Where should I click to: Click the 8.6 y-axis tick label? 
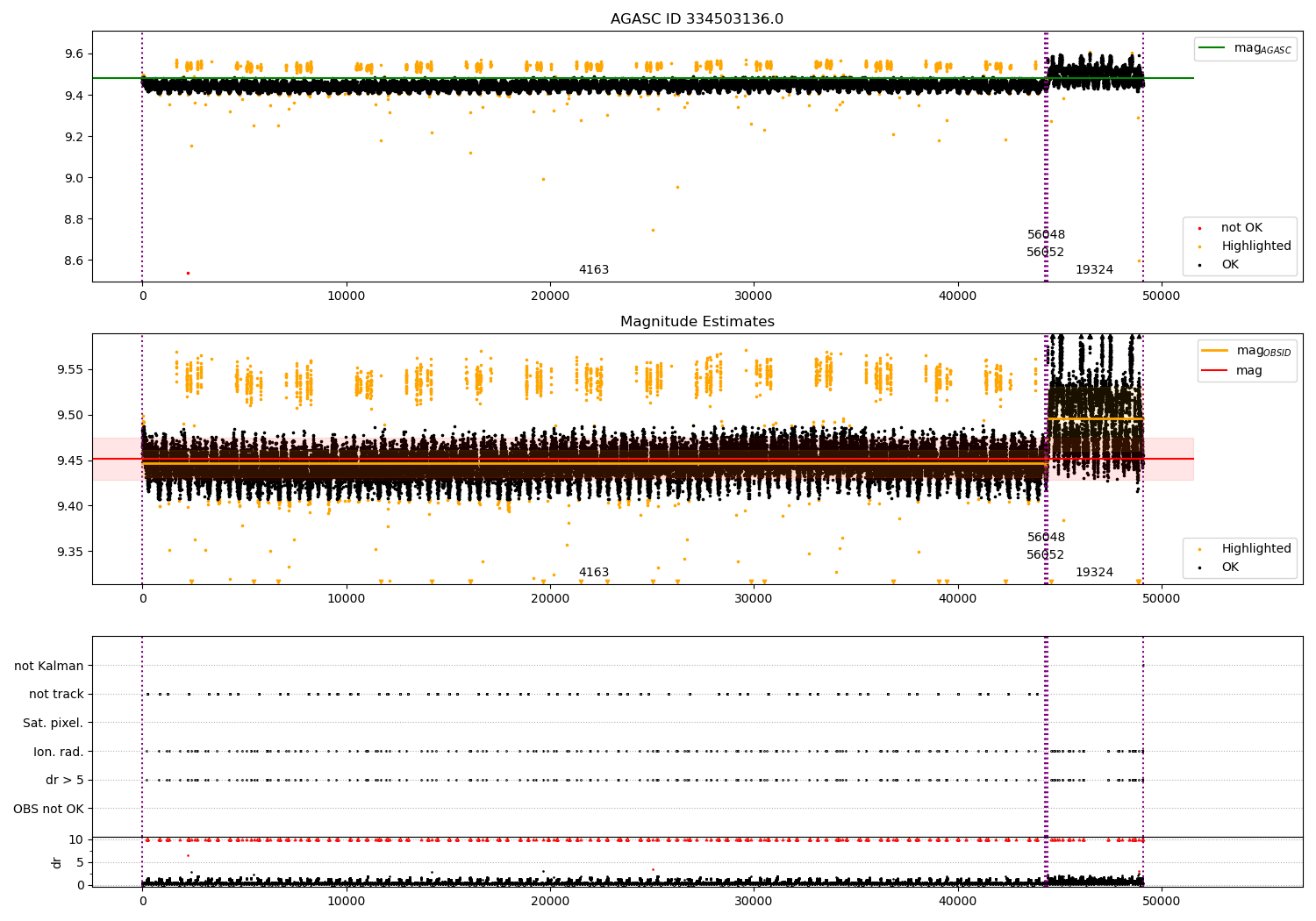tap(73, 261)
